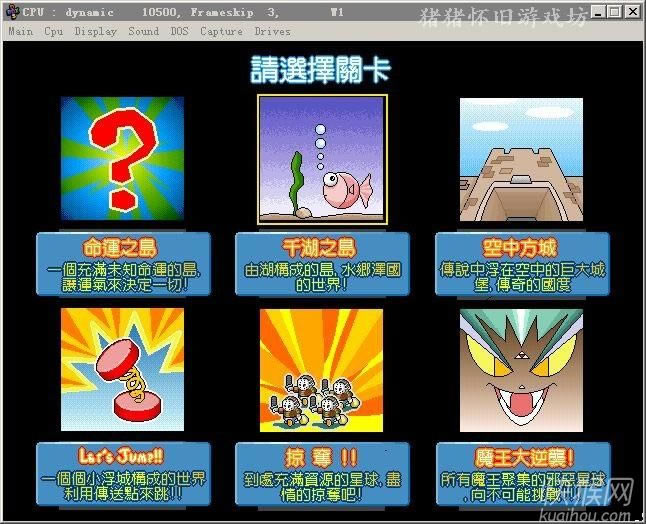Open the DOS menu

179,31
